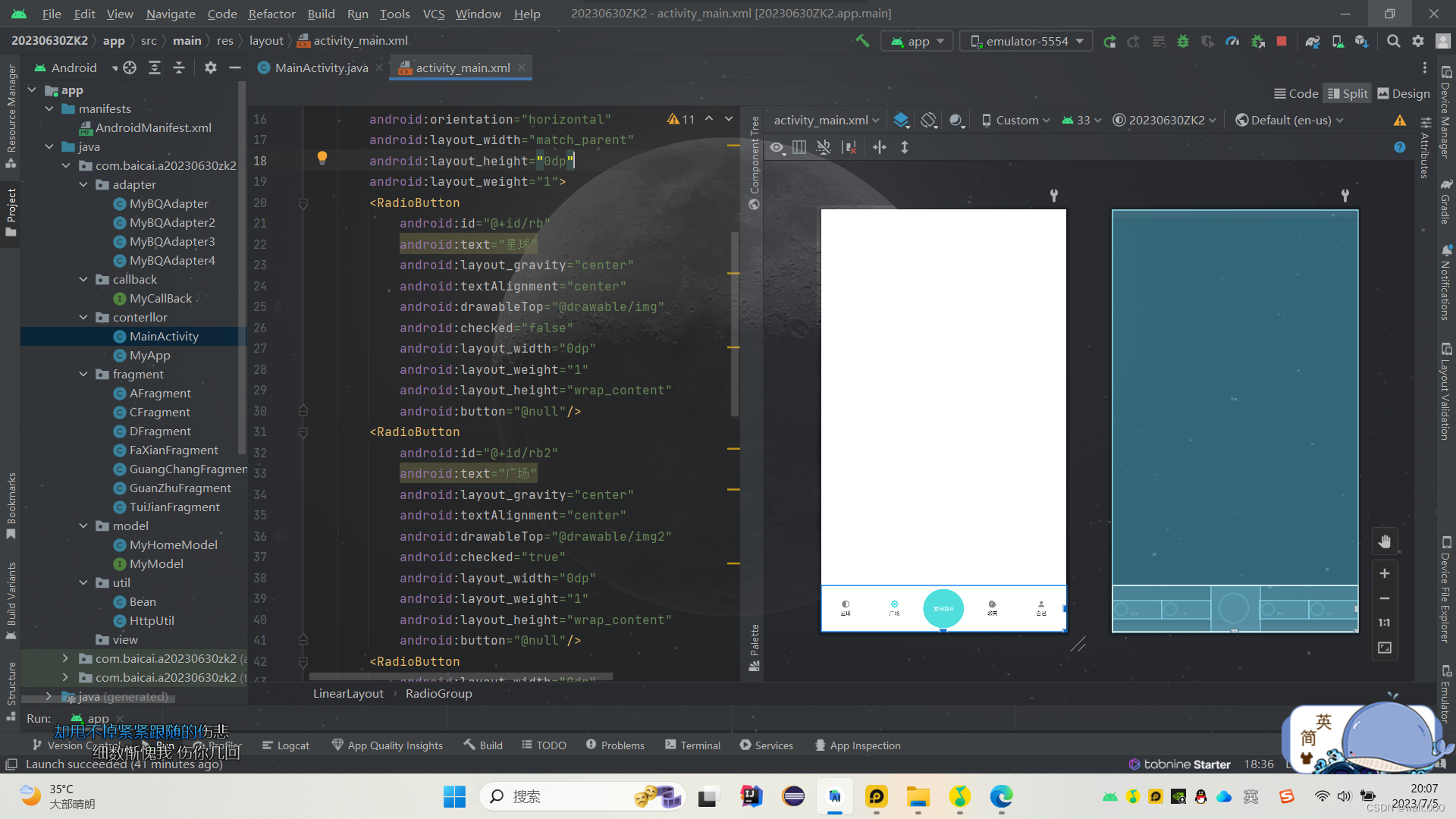
Task: Open the Refactor menu
Action: [271, 14]
